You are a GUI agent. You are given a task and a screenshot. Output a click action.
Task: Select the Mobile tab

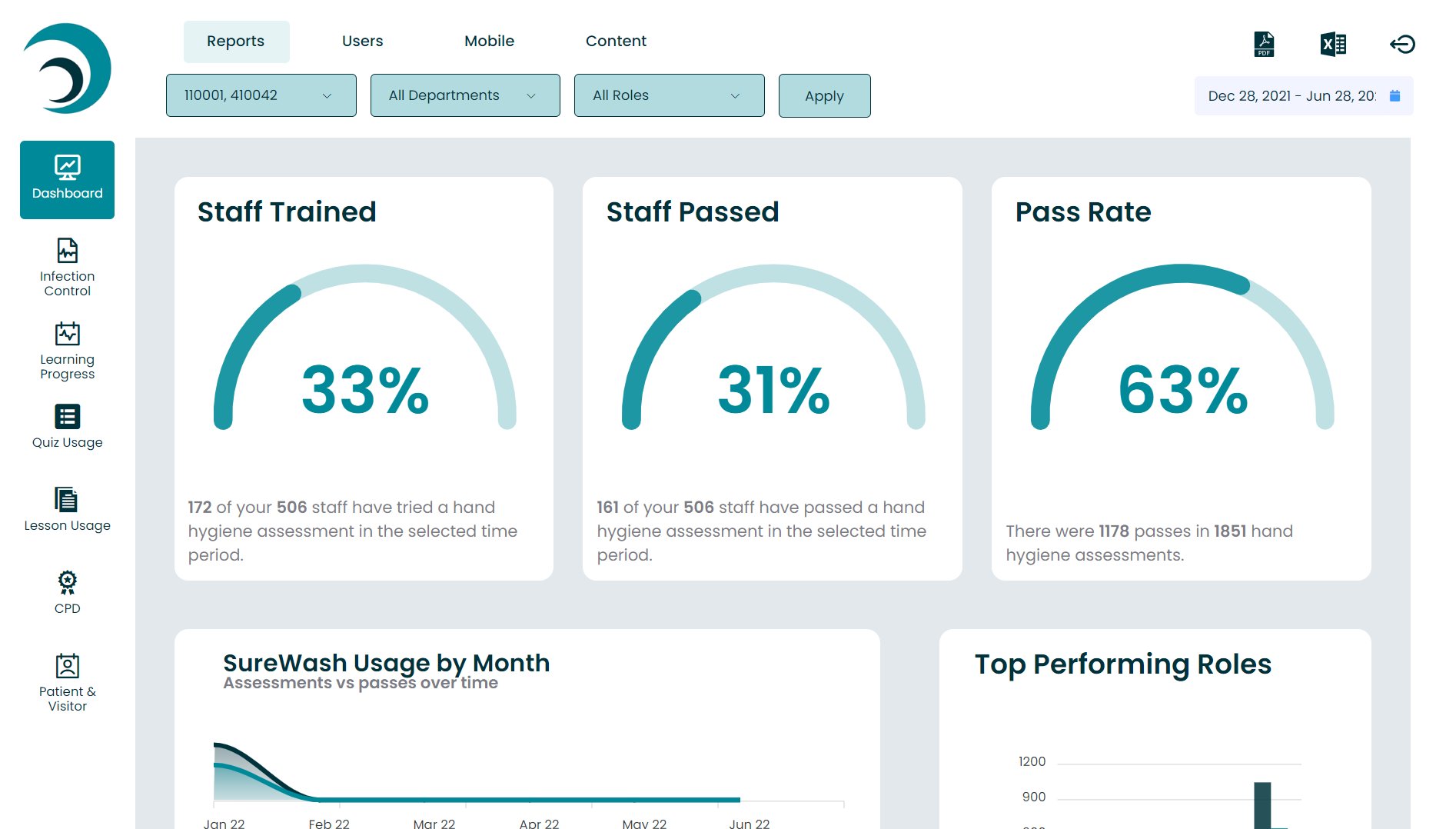click(489, 41)
